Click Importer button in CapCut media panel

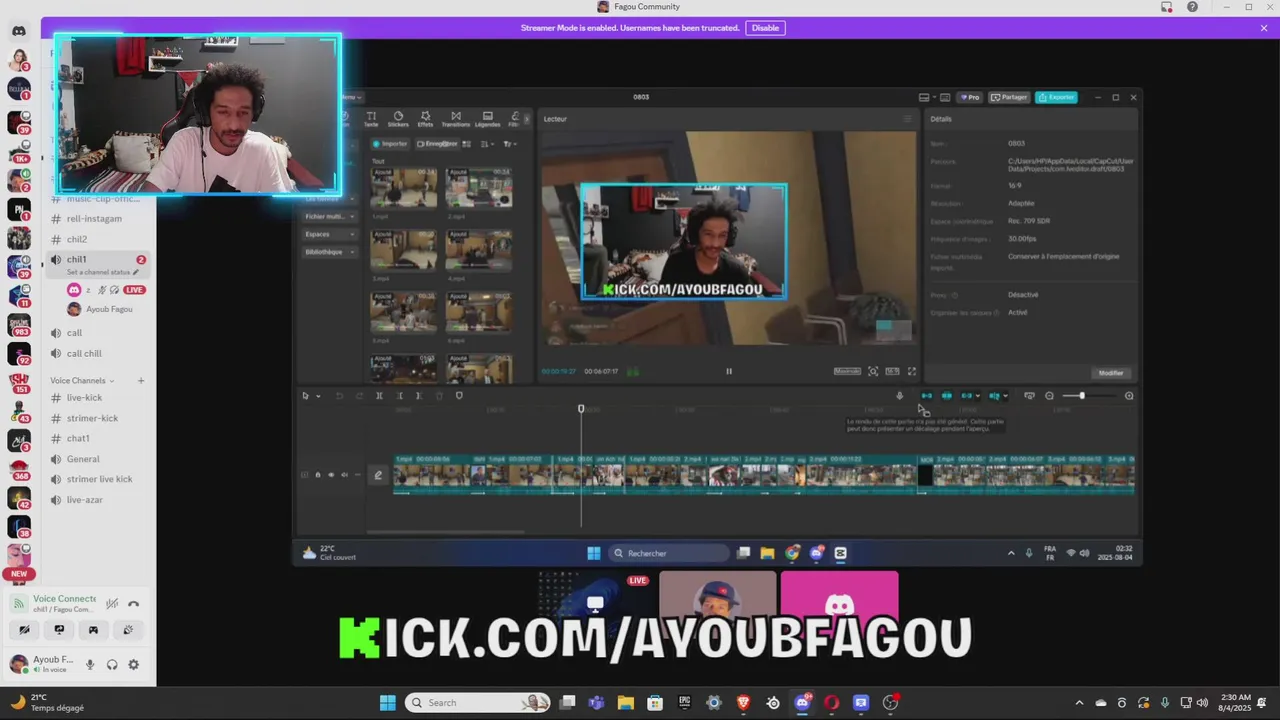(391, 144)
